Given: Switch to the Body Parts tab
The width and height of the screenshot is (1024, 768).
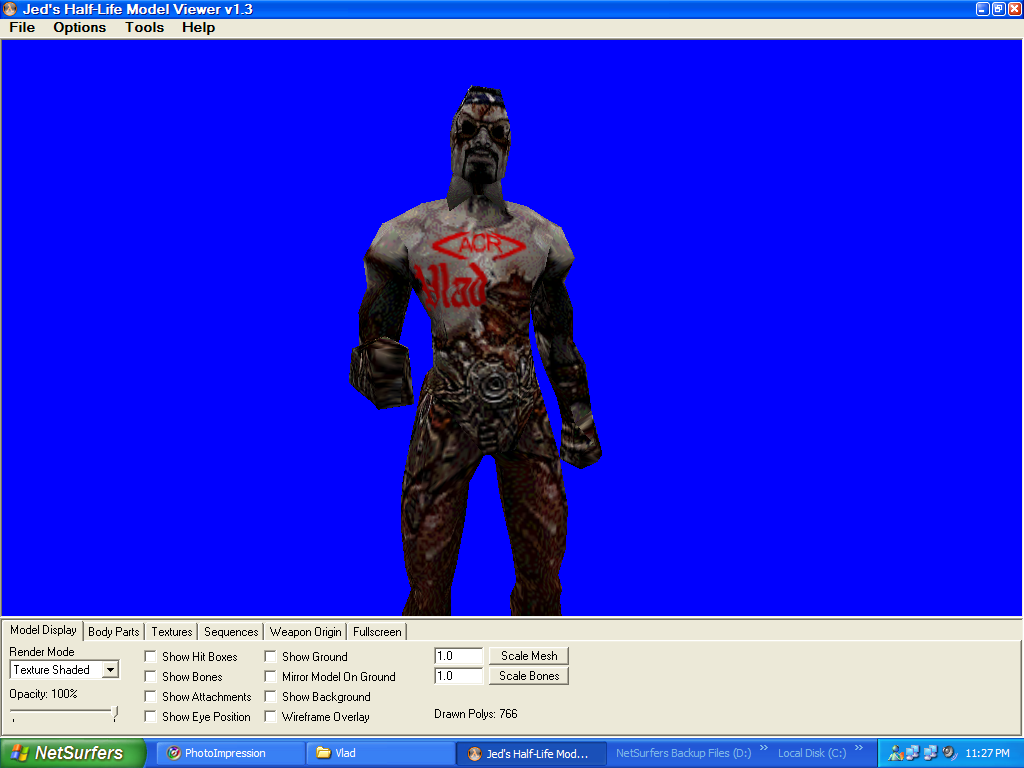Looking at the screenshot, I should [114, 632].
